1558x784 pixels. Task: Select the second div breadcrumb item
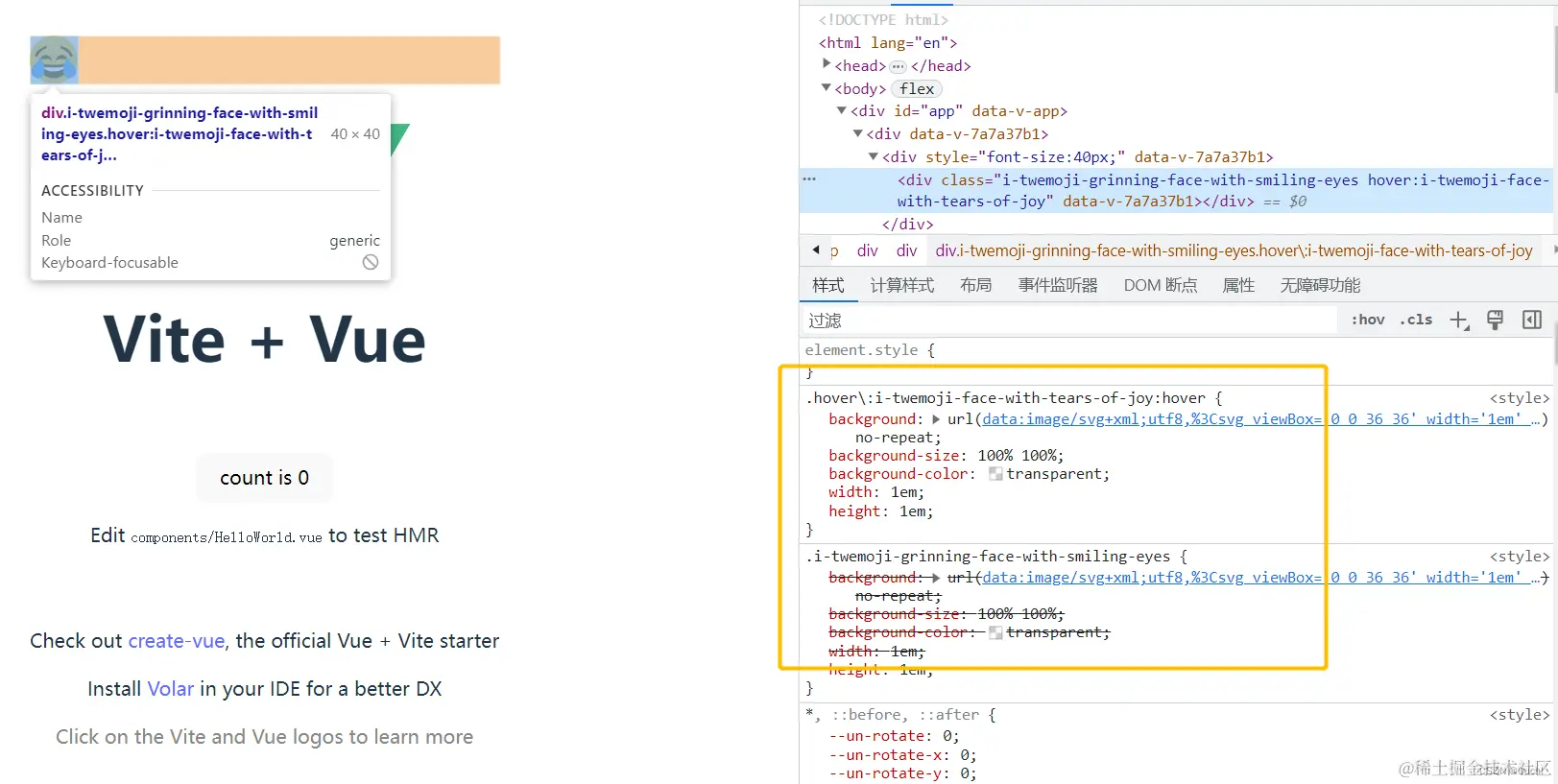[x=907, y=250]
